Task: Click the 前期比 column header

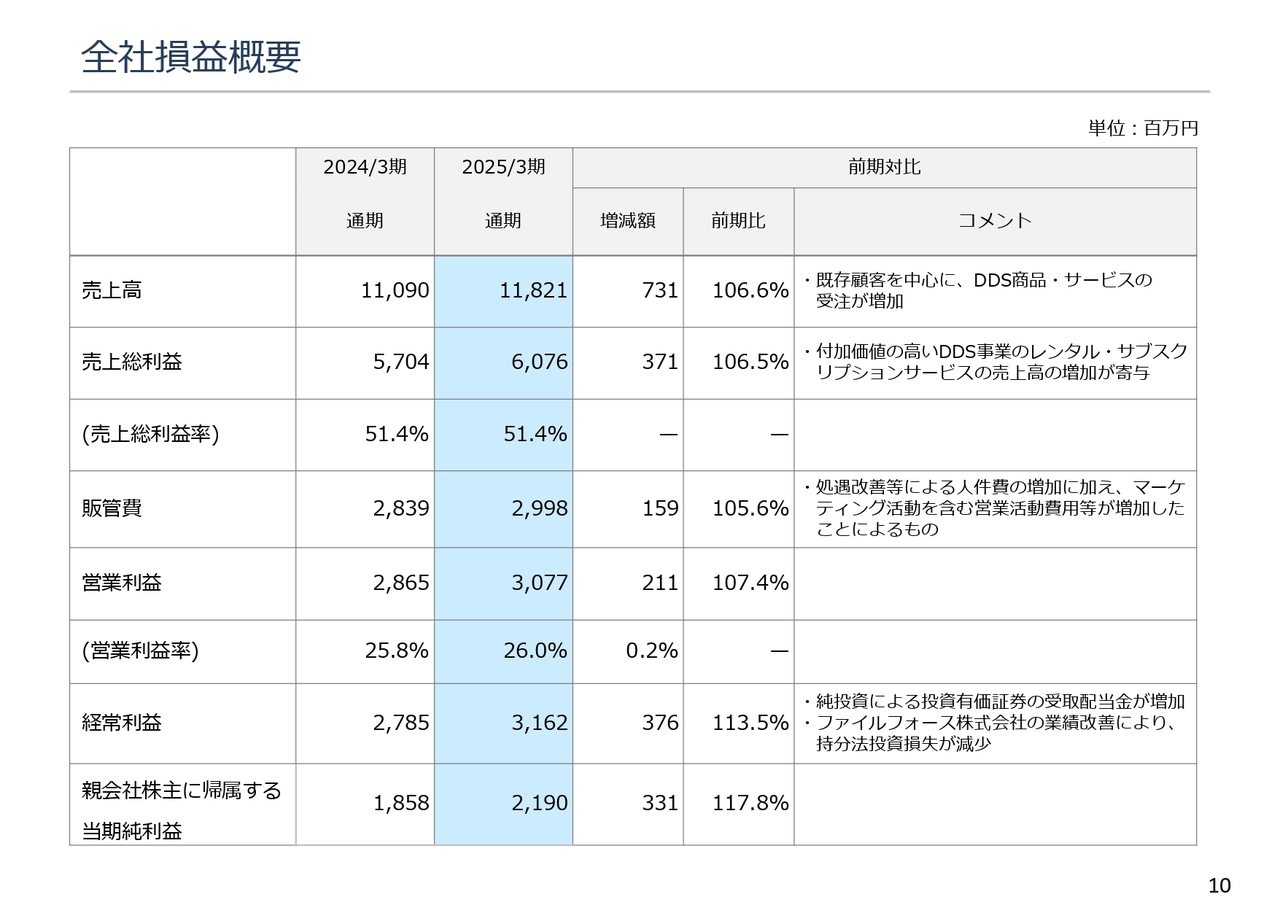Action: coord(738,221)
